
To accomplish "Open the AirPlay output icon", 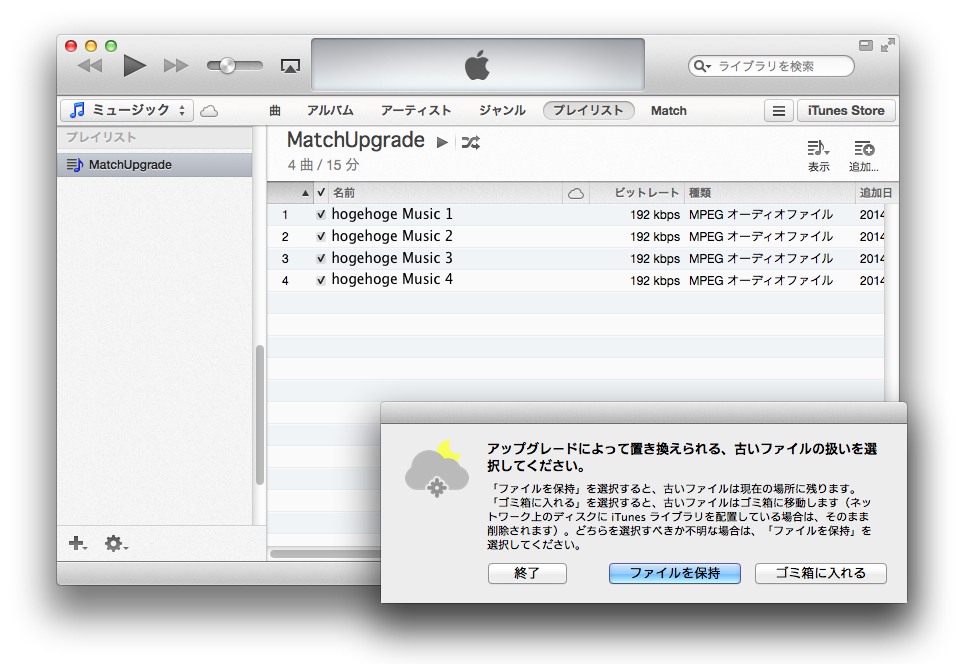I will click(x=290, y=66).
